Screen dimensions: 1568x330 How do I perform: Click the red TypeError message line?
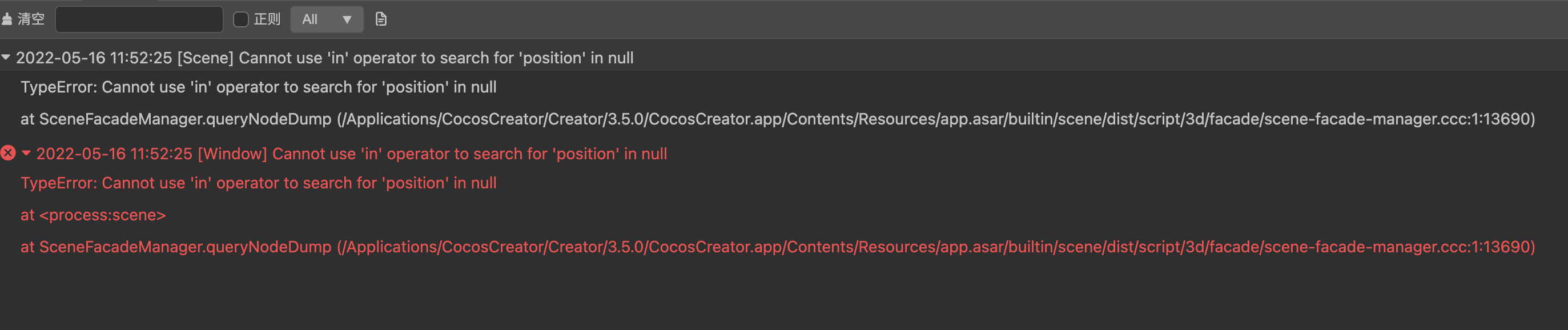tap(258, 183)
